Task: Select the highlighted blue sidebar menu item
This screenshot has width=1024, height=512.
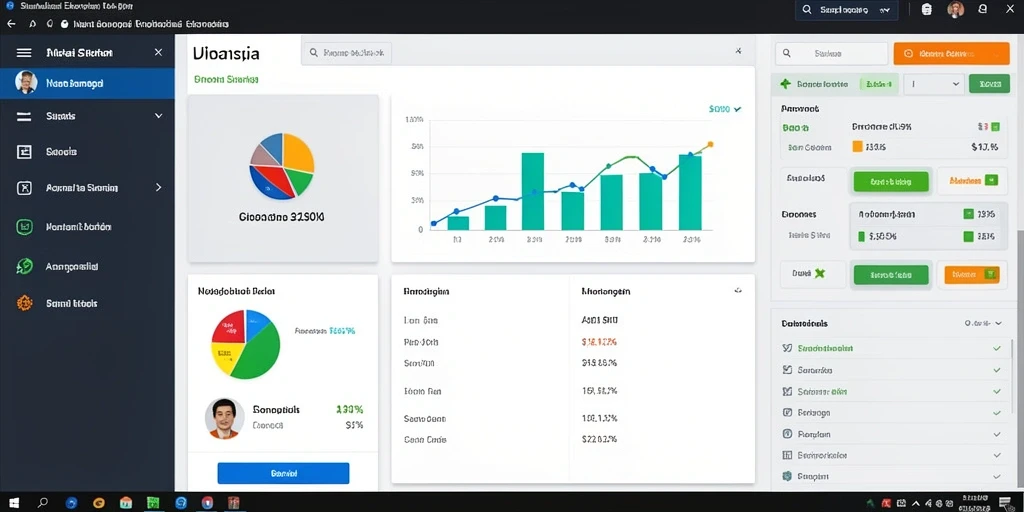Action: 88,84
